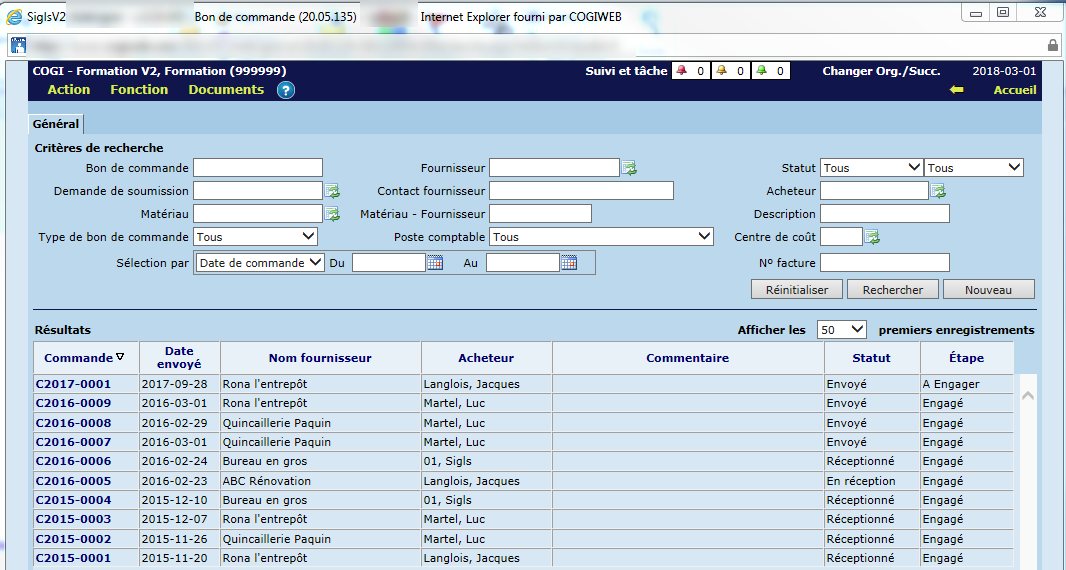This screenshot has height=570, width=1066.
Task: Click into the Bon de commande field
Action: click(258, 168)
